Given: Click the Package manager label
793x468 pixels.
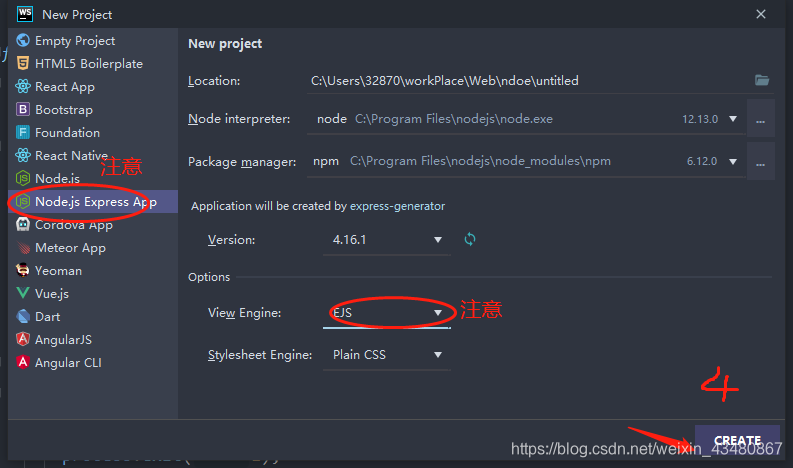Looking at the screenshot, I should point(242,162).
